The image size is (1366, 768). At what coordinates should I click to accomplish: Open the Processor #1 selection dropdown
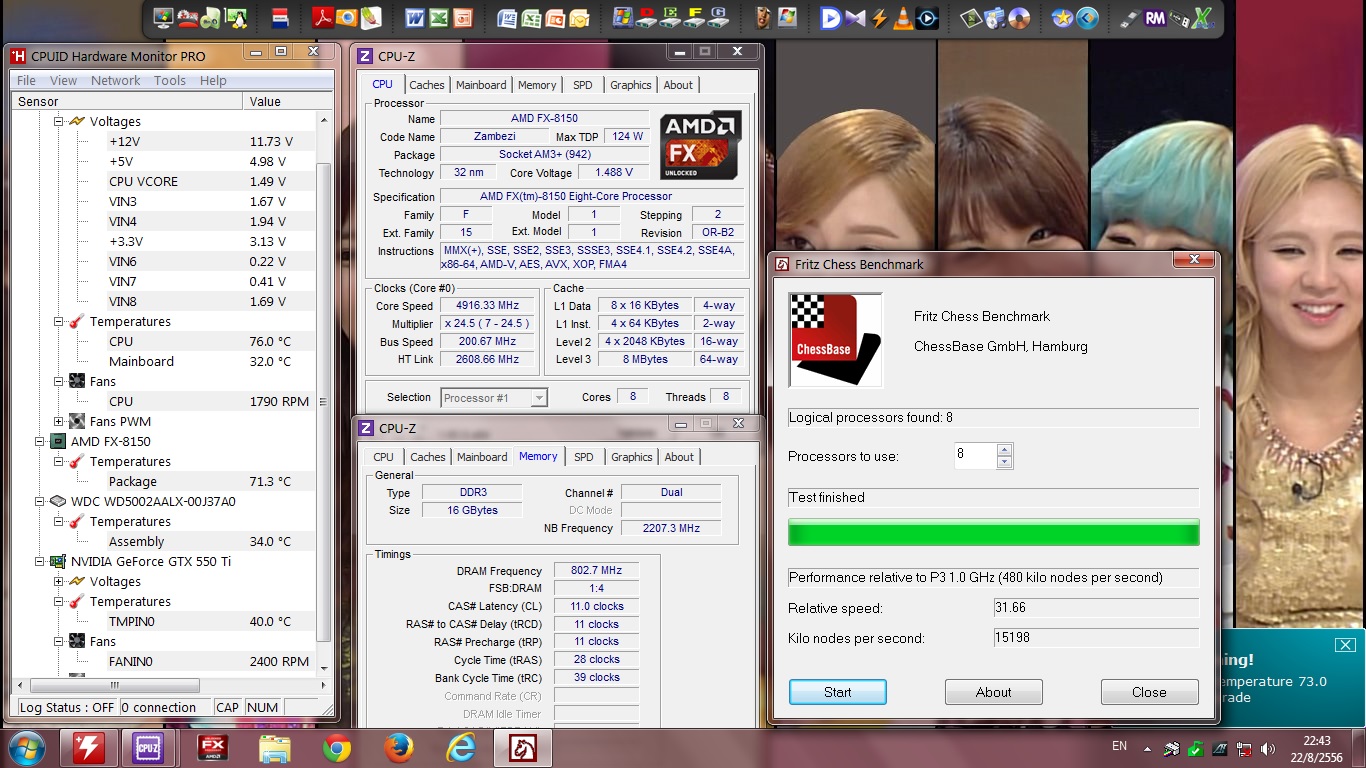pyautogui.click(x=494, y=397)
